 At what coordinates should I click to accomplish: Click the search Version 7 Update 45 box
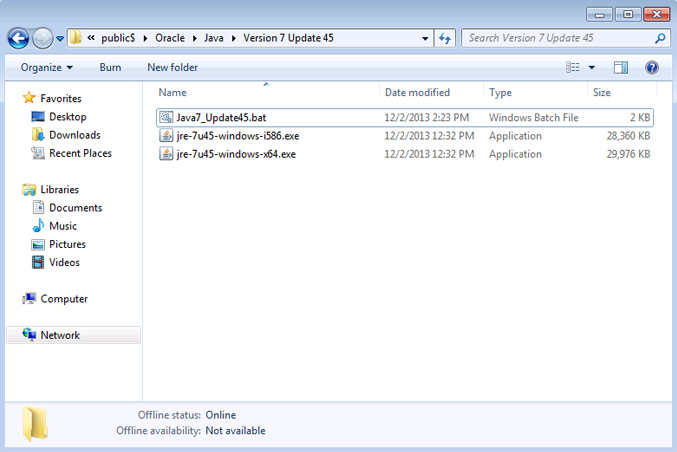[558, 38]
